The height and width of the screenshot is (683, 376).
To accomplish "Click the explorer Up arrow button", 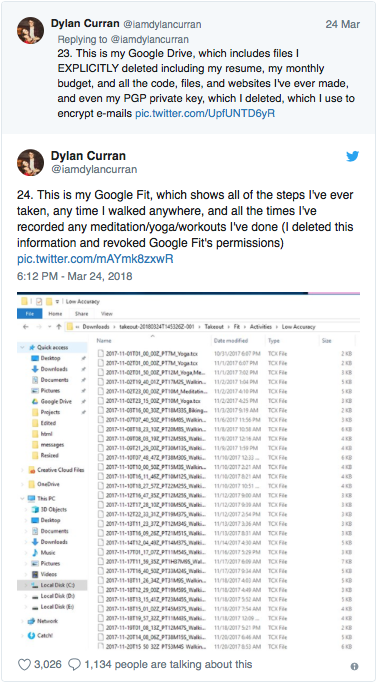I will (59, 327).
